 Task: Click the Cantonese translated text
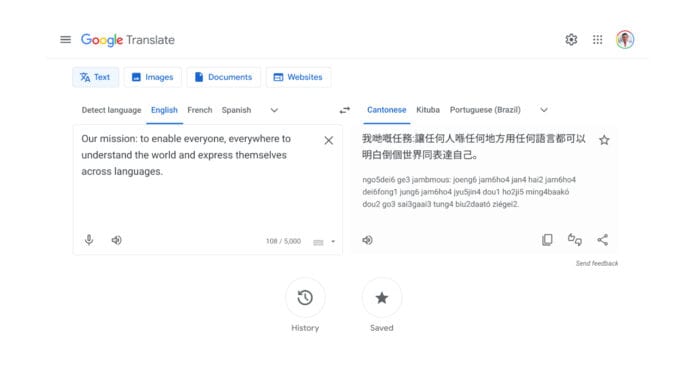click(474, 147)
